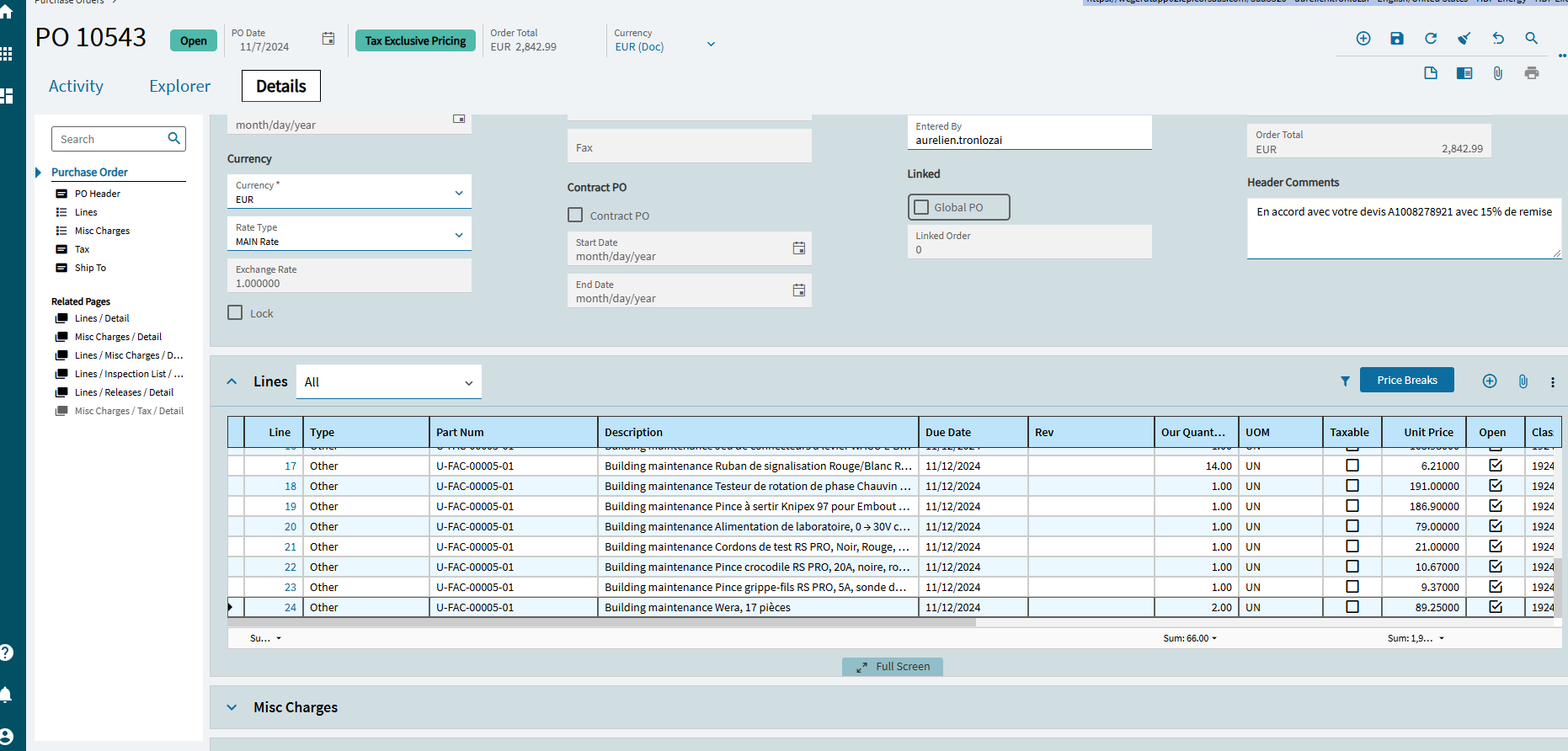Screen dimensions: 1568x751
Task: Click the Undo arrow icon
Action: (x=1498, y=39)
